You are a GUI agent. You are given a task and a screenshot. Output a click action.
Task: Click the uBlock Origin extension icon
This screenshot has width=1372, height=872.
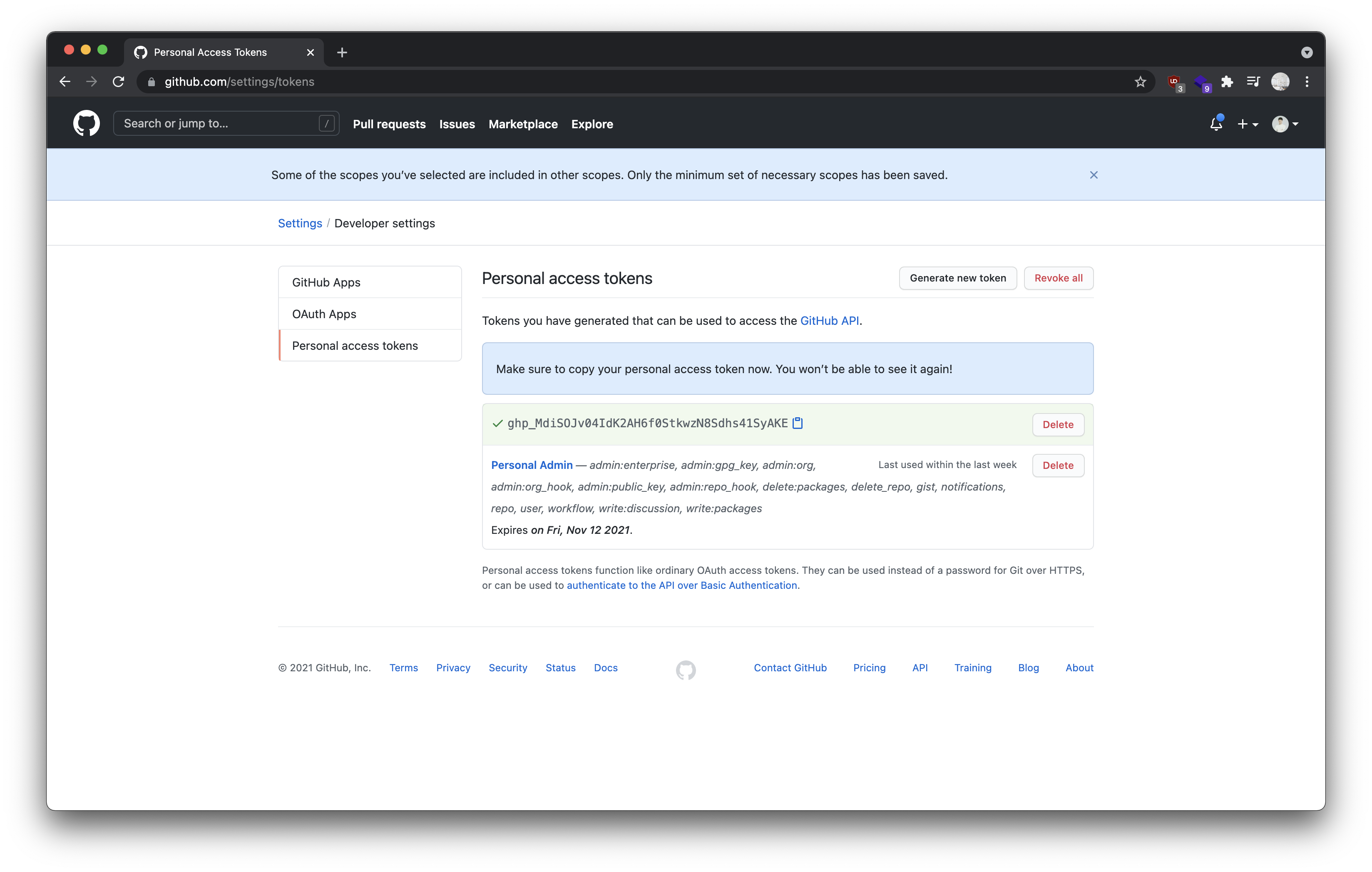pyautogui.click(x=1174, y=82)
